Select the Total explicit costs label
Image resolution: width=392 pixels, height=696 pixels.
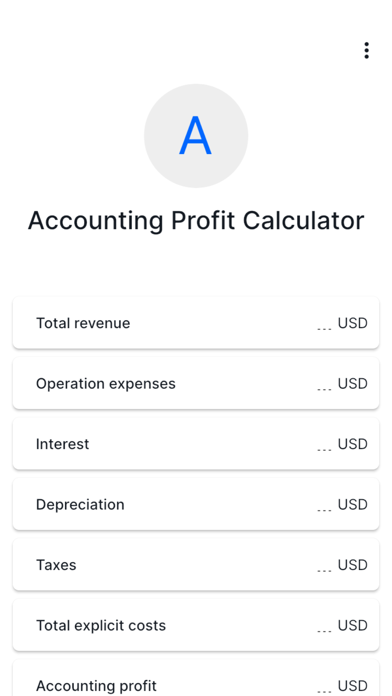[101, 626]
